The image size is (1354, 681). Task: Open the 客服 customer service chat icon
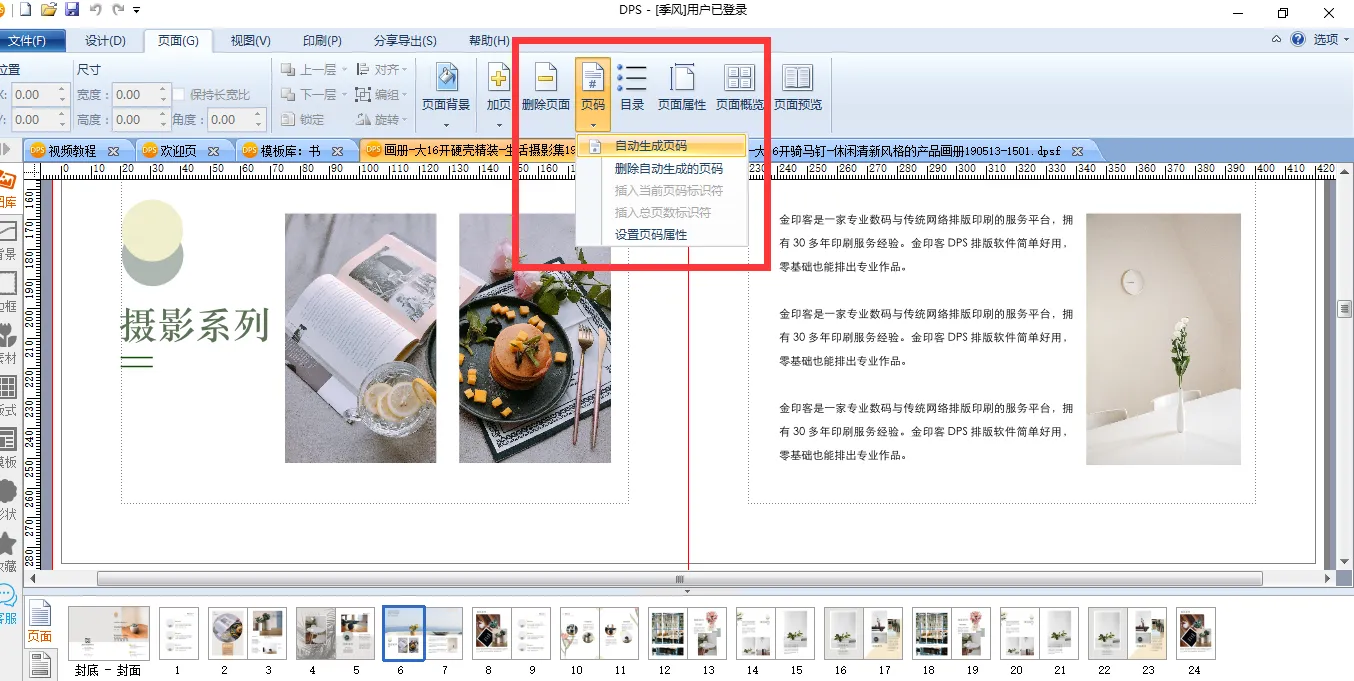8,605
